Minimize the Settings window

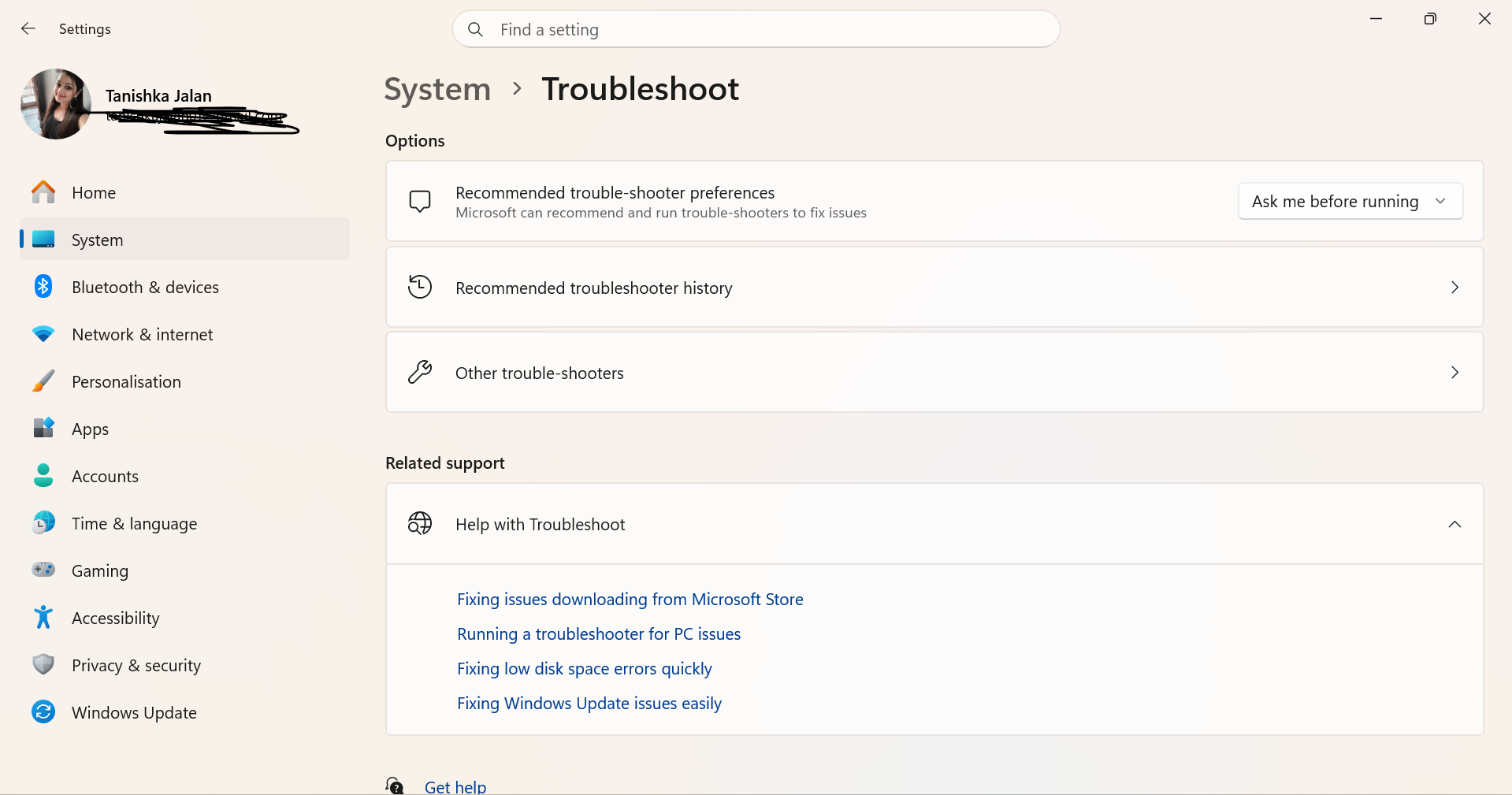point(1376,18)
